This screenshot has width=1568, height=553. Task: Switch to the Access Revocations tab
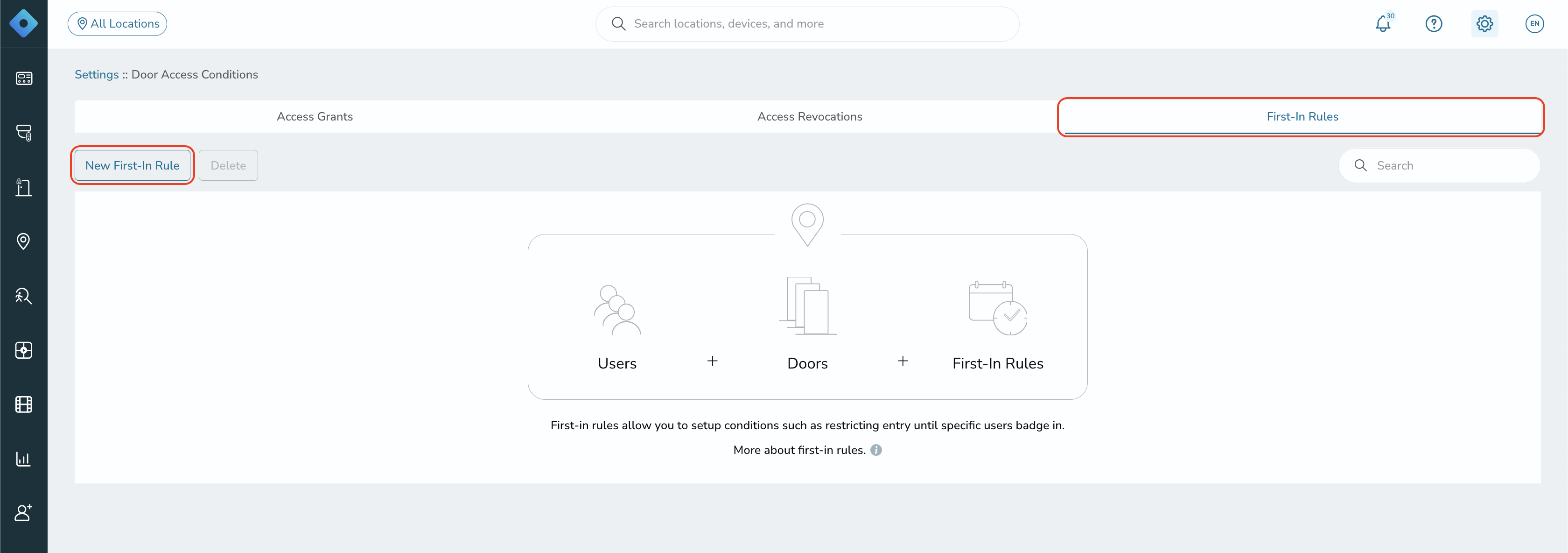click(810, 116)
